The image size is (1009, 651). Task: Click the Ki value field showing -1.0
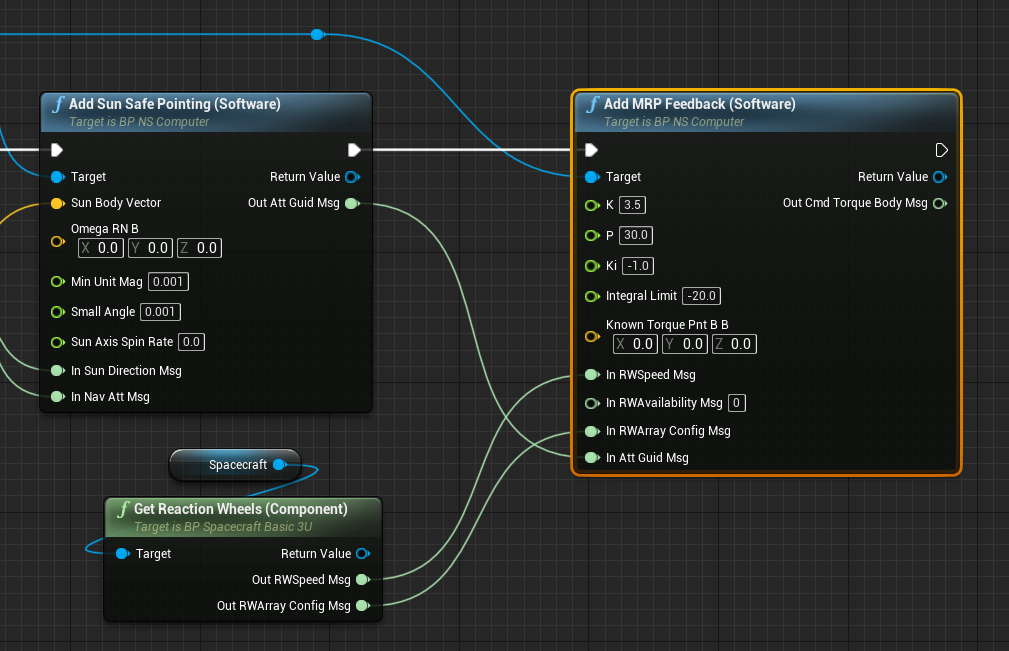637,265
